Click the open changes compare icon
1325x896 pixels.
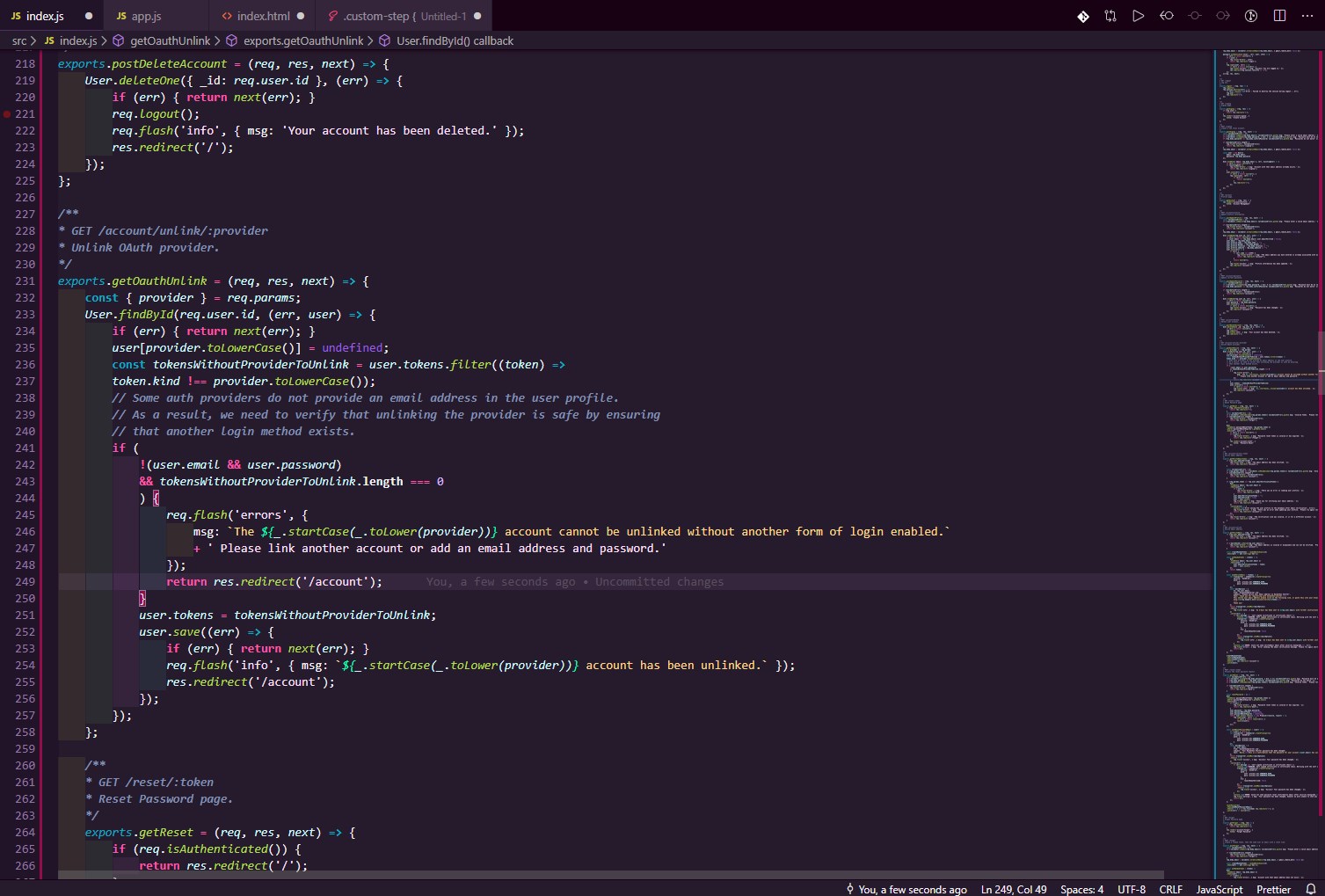[1110, 16]
